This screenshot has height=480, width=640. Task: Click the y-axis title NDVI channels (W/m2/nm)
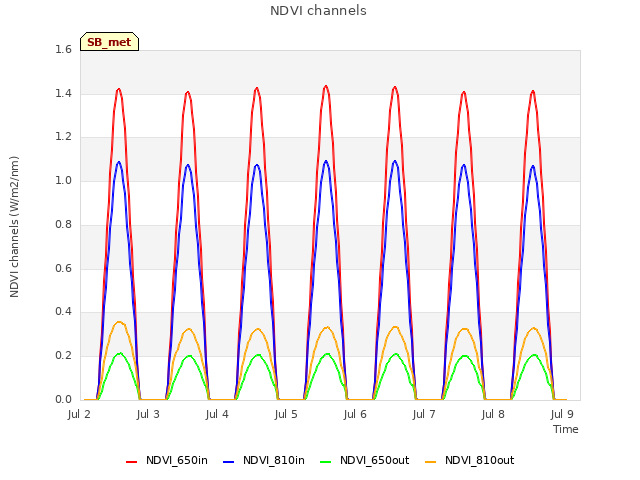click(14, 227)
